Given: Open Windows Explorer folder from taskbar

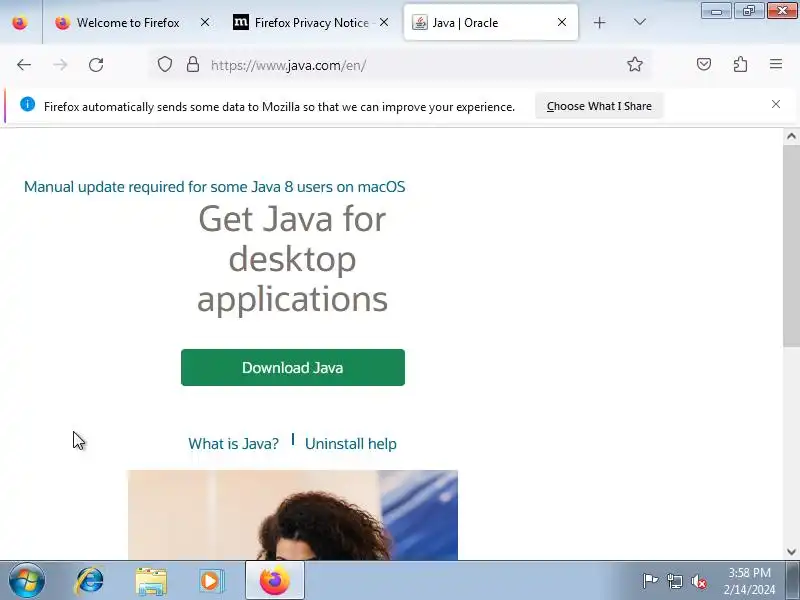Looking at the screenshot, I should tap(151, 581).
